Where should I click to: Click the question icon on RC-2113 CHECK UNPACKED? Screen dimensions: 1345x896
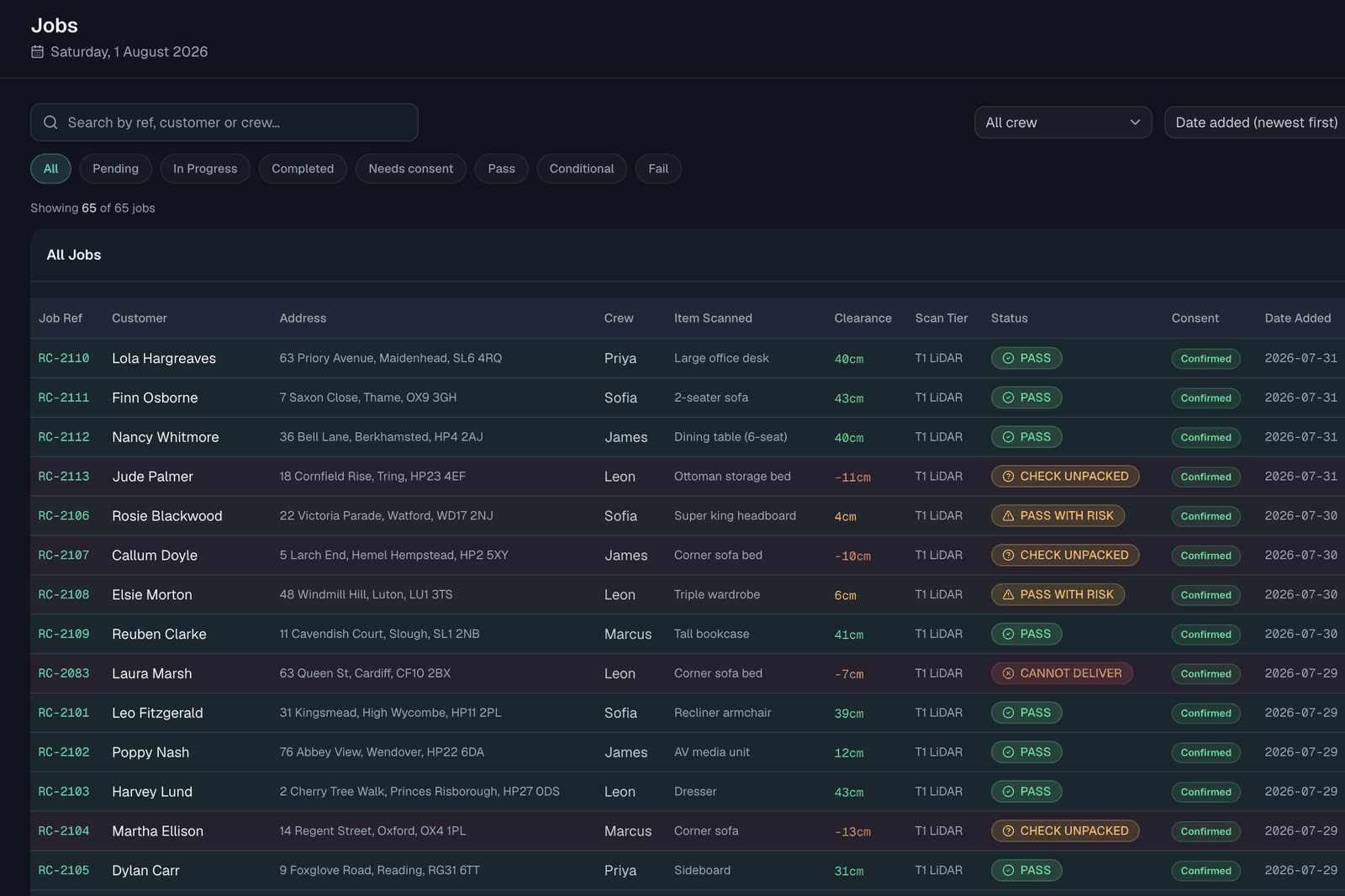tap(1008, 477)
